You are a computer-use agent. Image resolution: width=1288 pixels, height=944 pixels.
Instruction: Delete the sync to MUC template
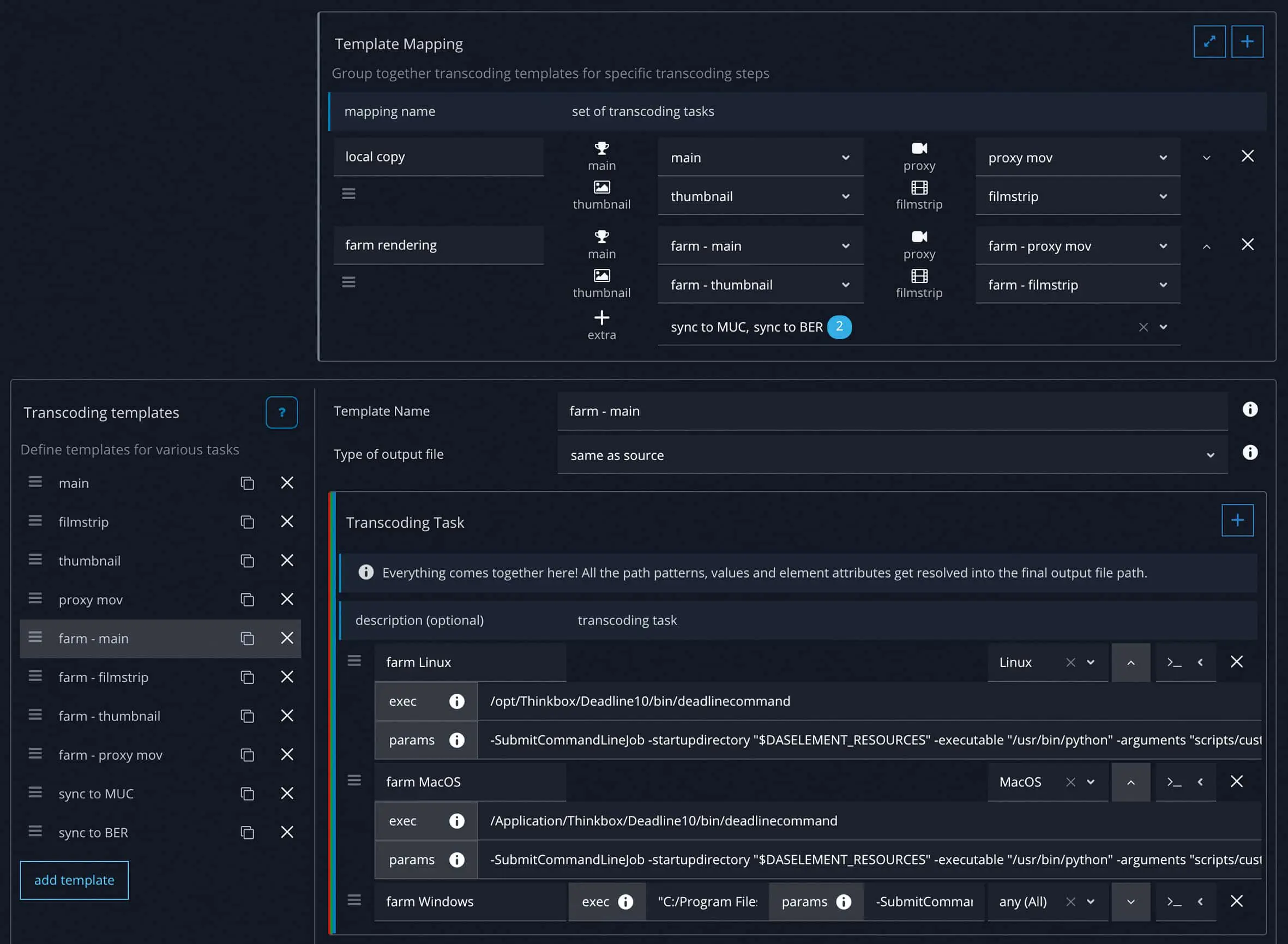(x=287, y=793)
